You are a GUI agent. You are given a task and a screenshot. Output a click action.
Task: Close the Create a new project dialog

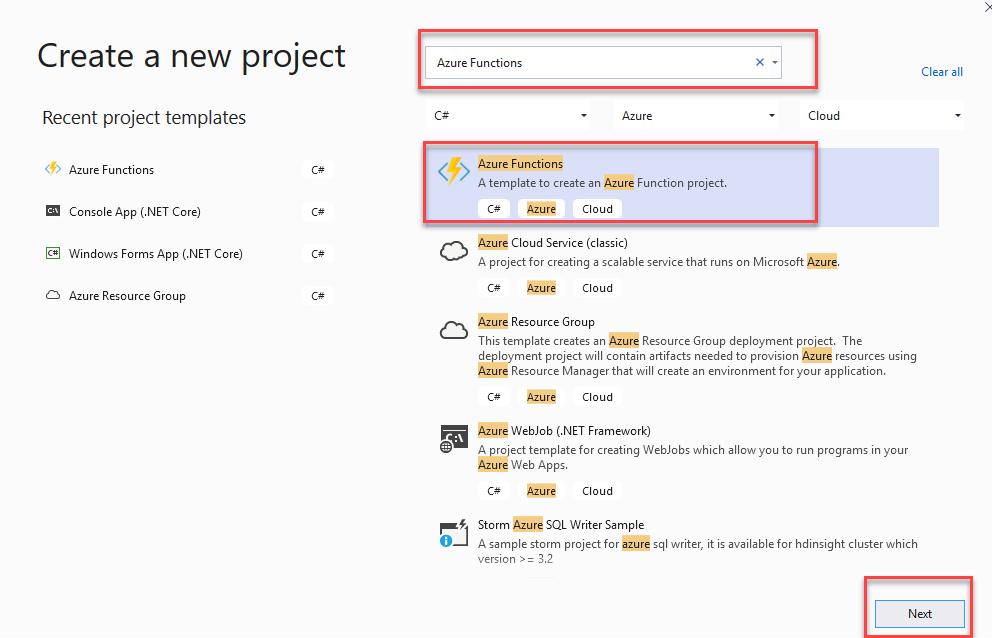987,6
